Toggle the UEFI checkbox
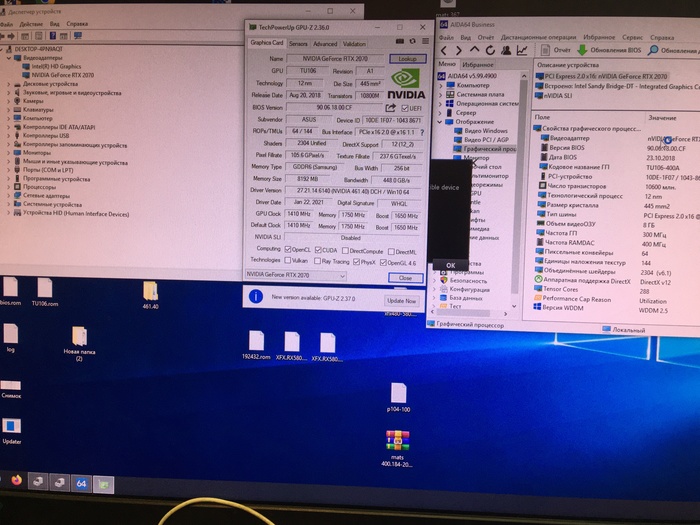 coord(404,108)
